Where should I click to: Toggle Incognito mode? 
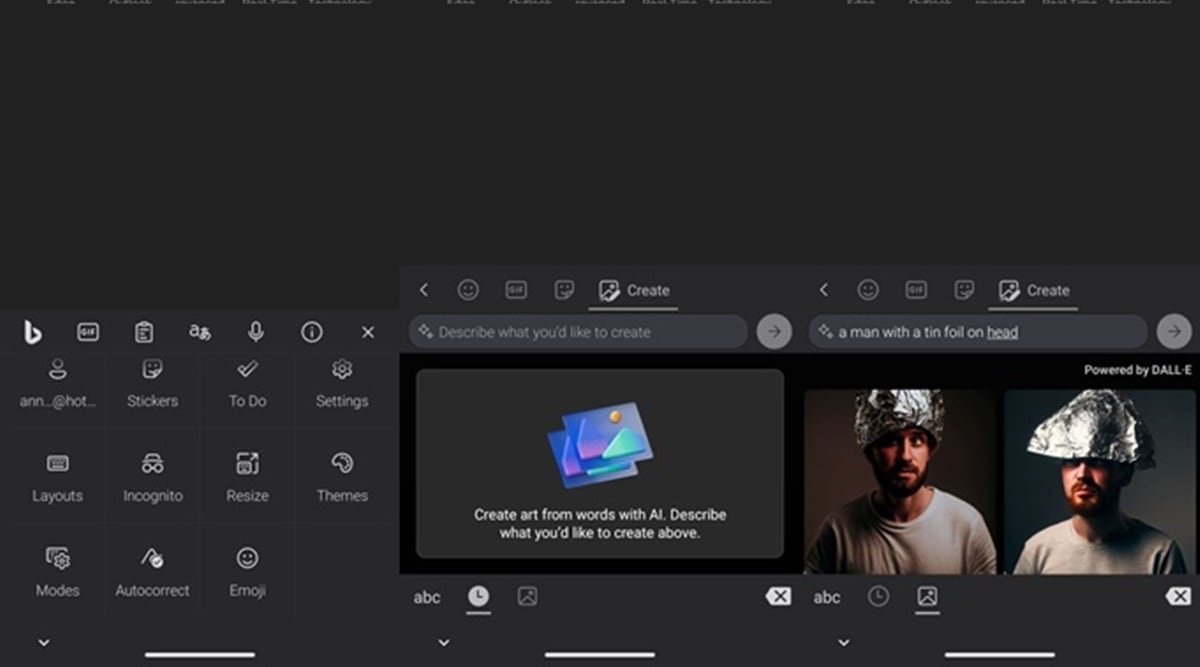click(152, 476)
